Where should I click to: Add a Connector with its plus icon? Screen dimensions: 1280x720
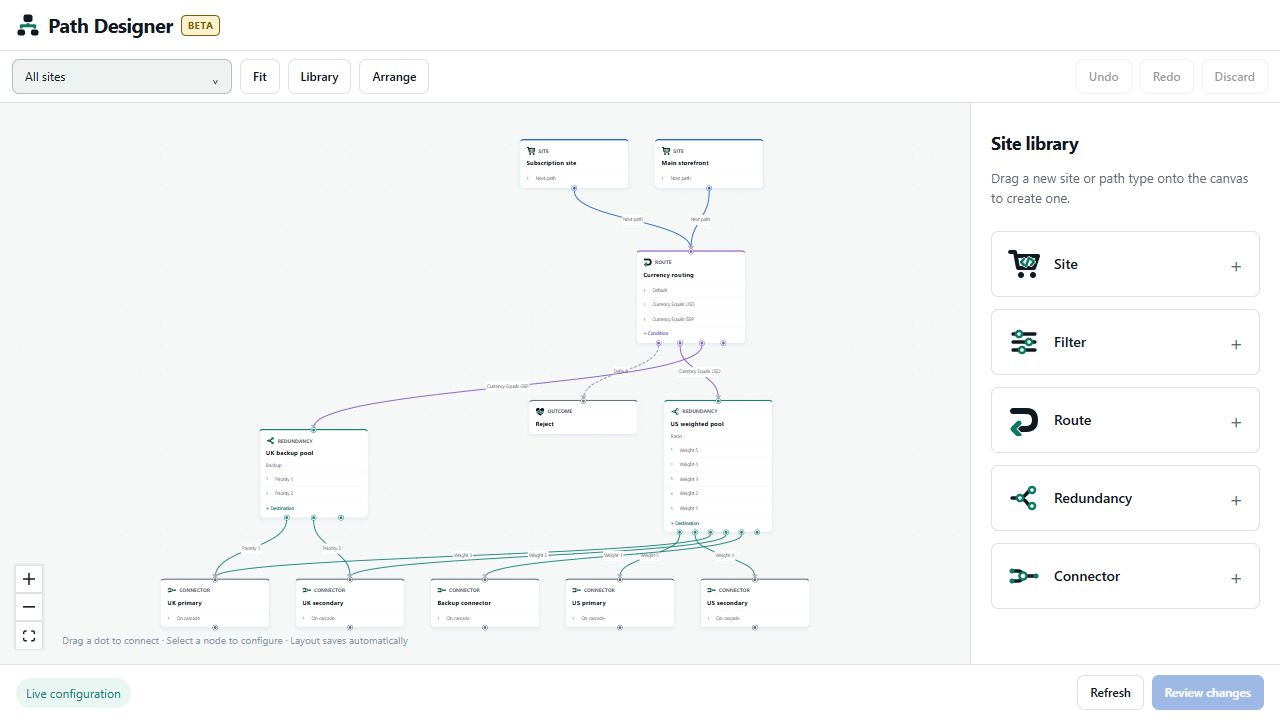coord(1236,578)
